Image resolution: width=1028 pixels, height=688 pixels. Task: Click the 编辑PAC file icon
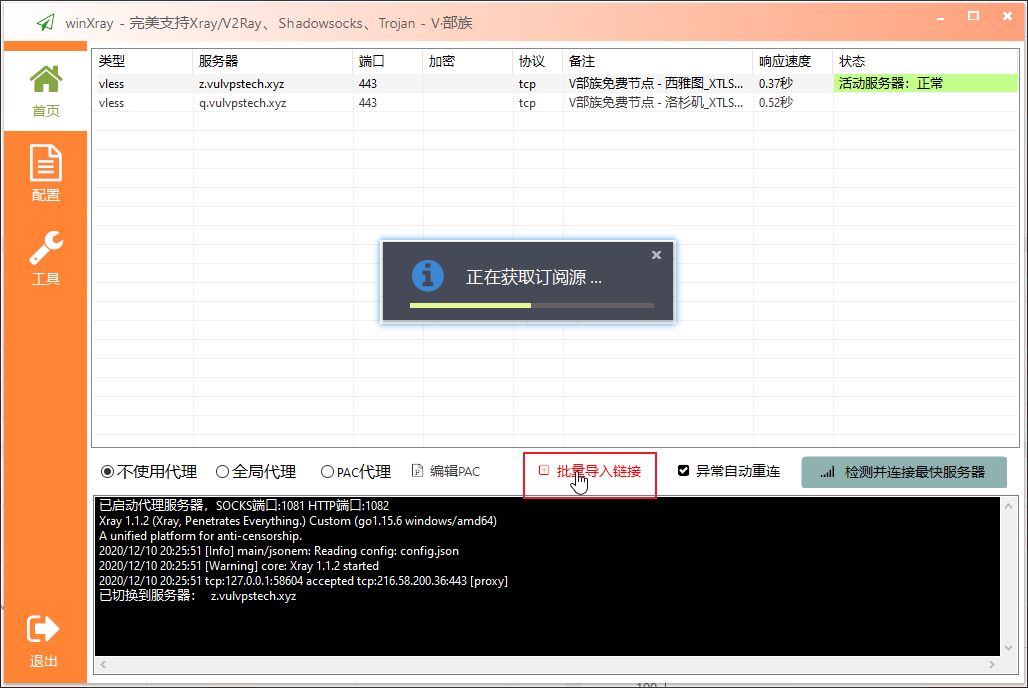click(417, 470)
